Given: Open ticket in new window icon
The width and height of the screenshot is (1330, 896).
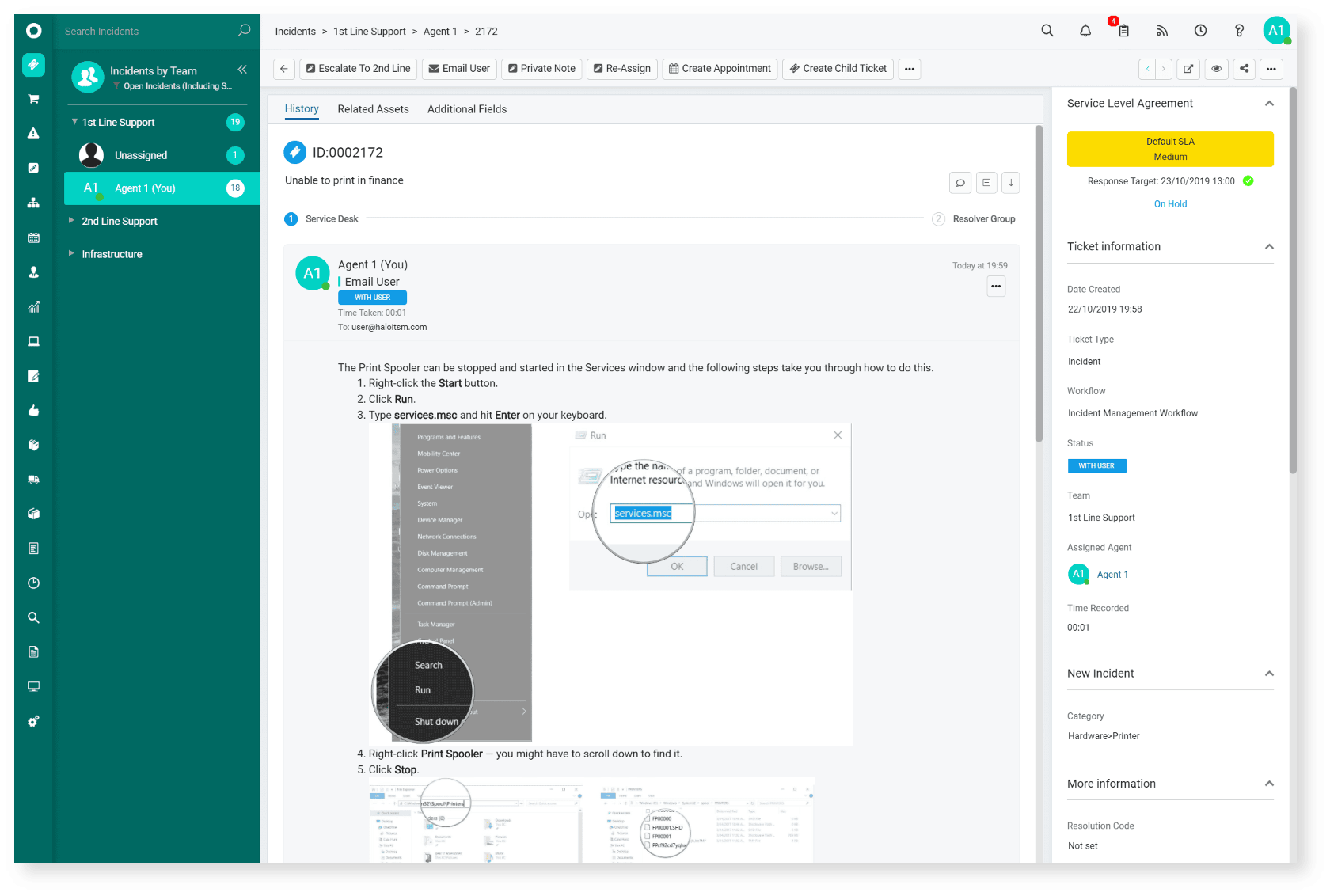Looking at the screenshot, I should [1187, 69].
